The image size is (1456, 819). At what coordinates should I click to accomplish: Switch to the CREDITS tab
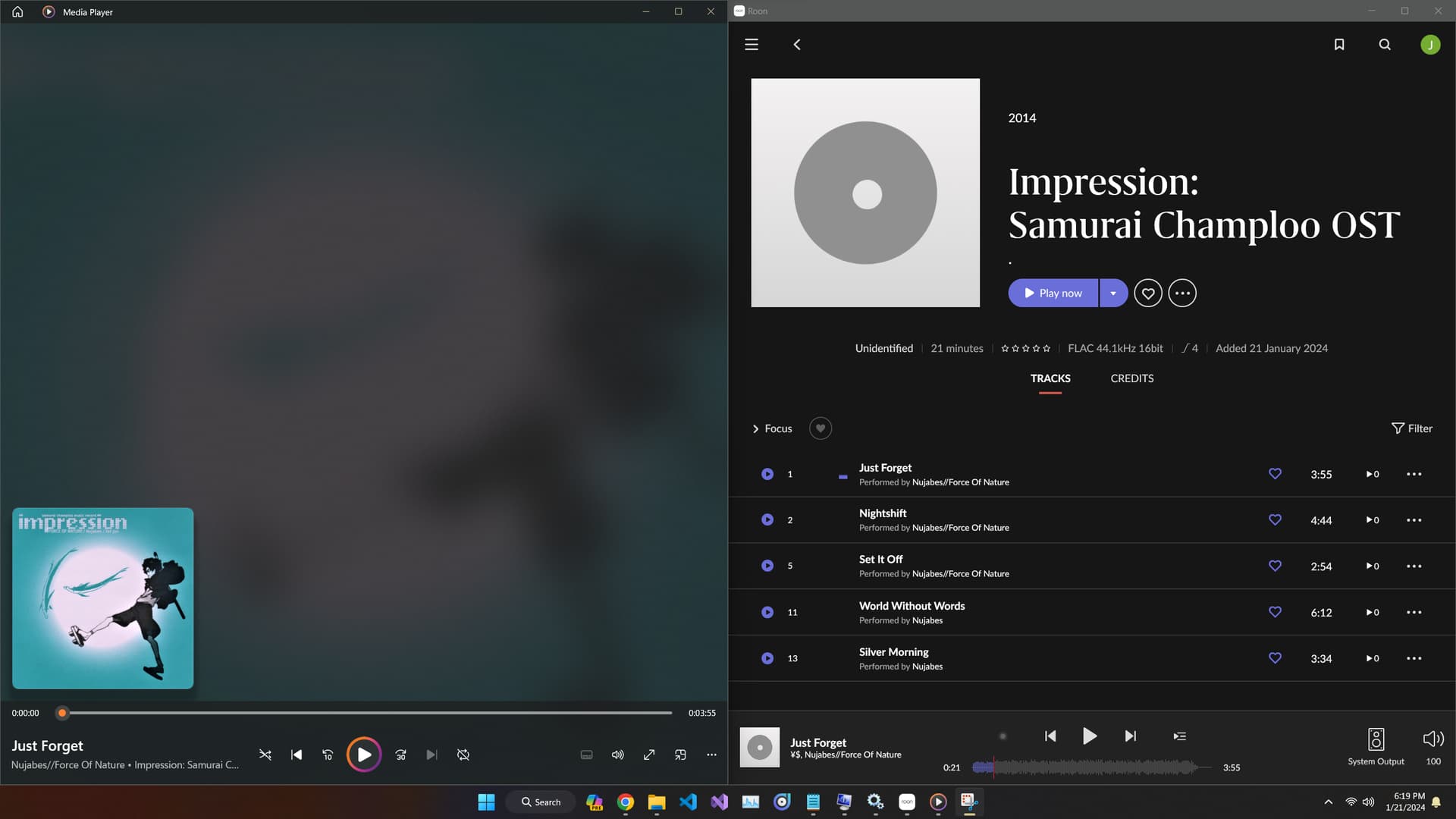(x=1132, y=378)
